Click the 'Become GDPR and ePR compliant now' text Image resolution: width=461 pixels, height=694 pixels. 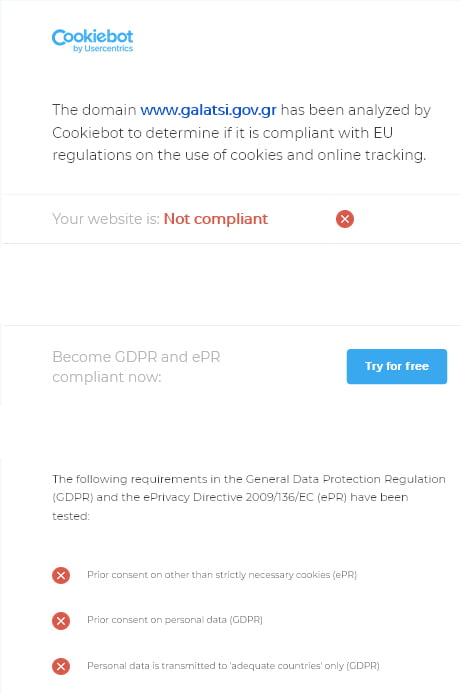pyautogui.click(x=136, y=366)
